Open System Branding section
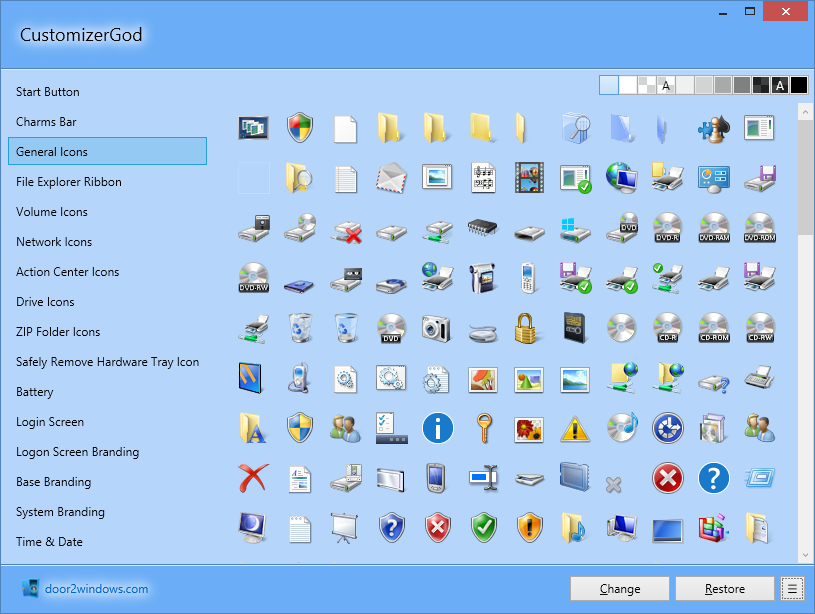This screenshot has height=614, width=815. point(60,512)
